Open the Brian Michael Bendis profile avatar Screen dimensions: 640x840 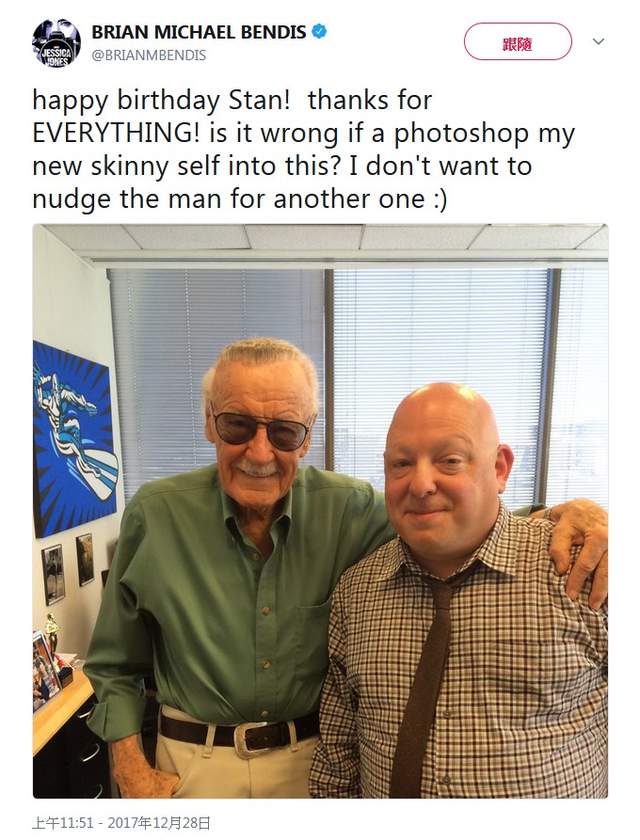pyautogui.click(x=56, y=43)
